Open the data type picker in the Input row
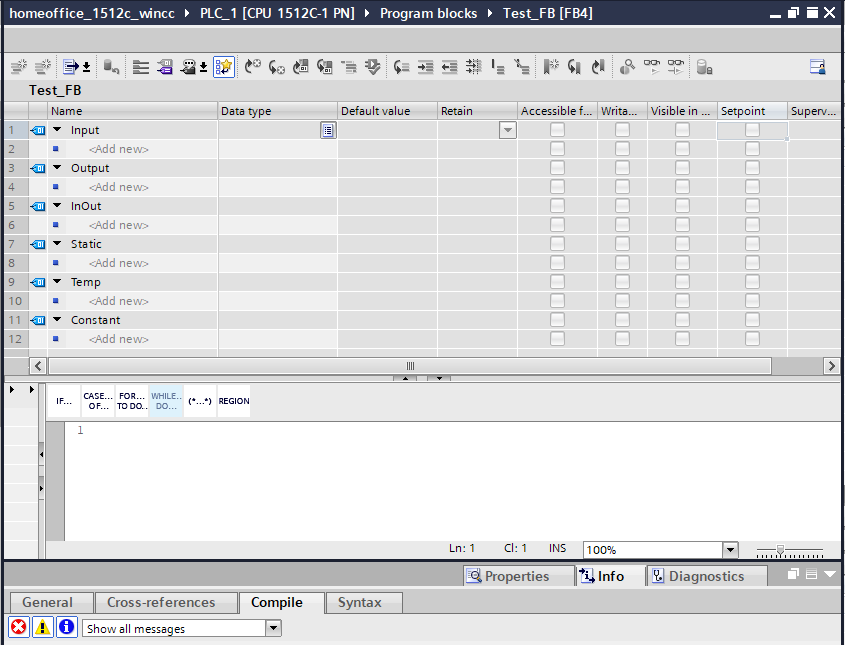Screen dimensions: 845x645 pos(328,130)
